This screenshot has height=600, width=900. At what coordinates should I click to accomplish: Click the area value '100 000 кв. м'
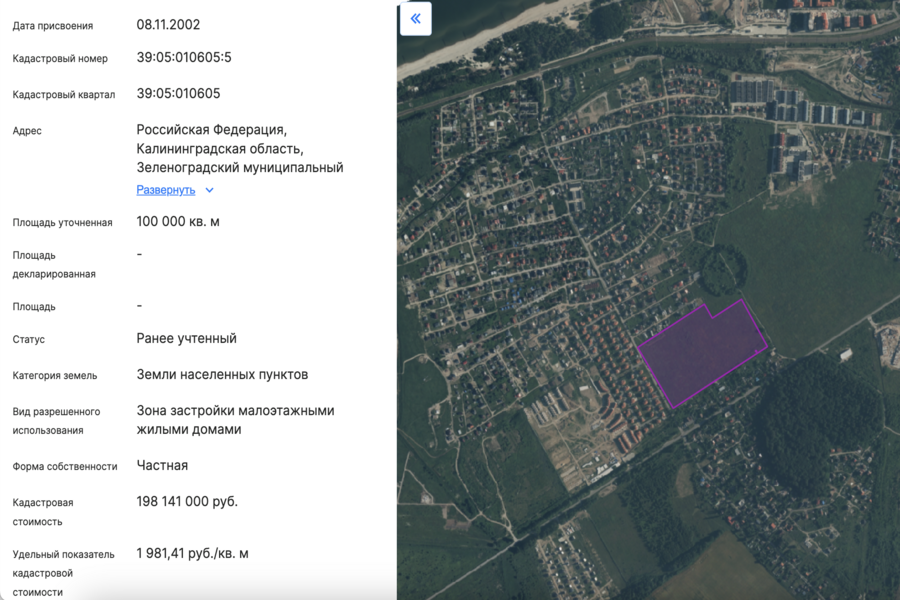point(178,222)
